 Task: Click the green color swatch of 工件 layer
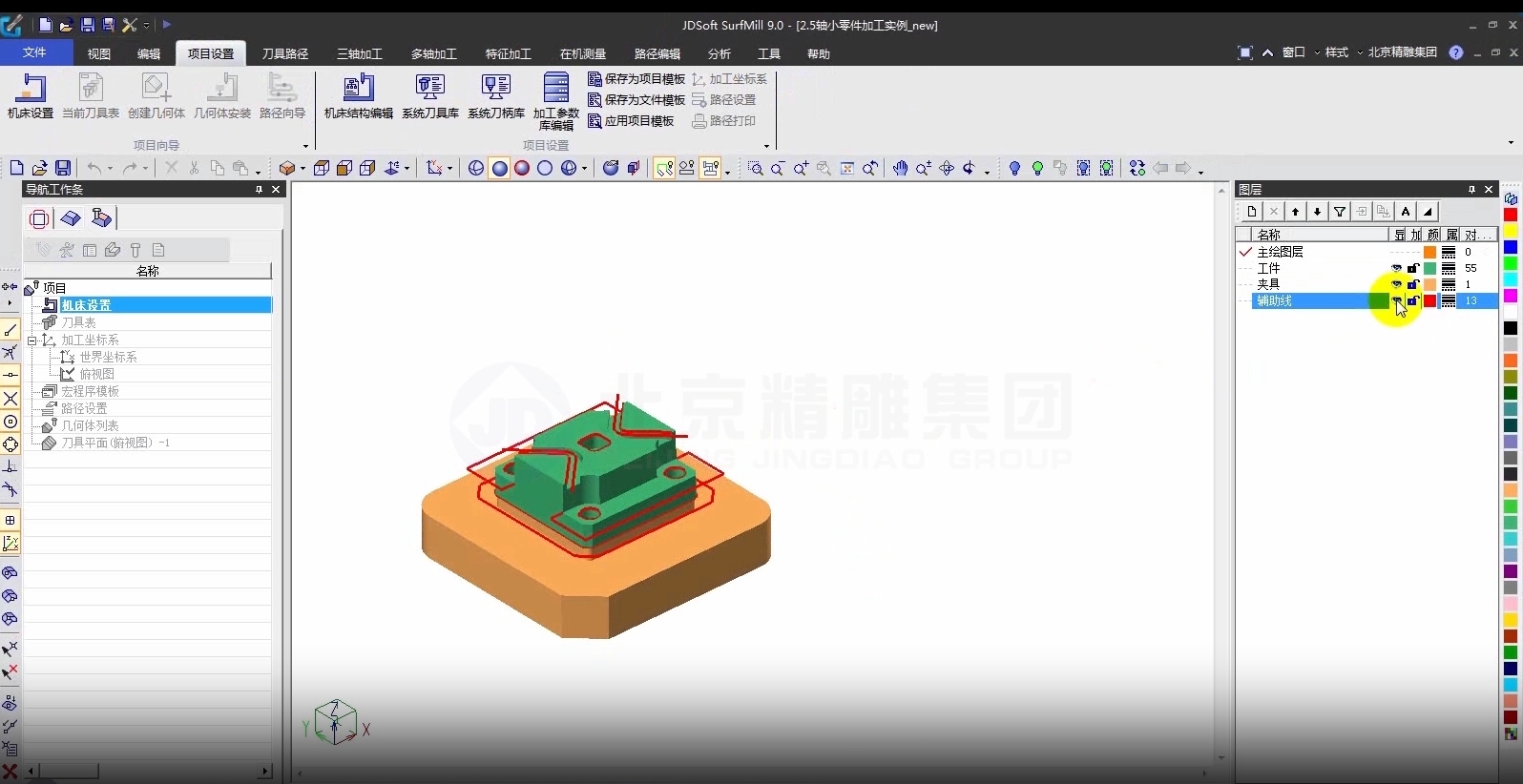tap(1430, 268)
